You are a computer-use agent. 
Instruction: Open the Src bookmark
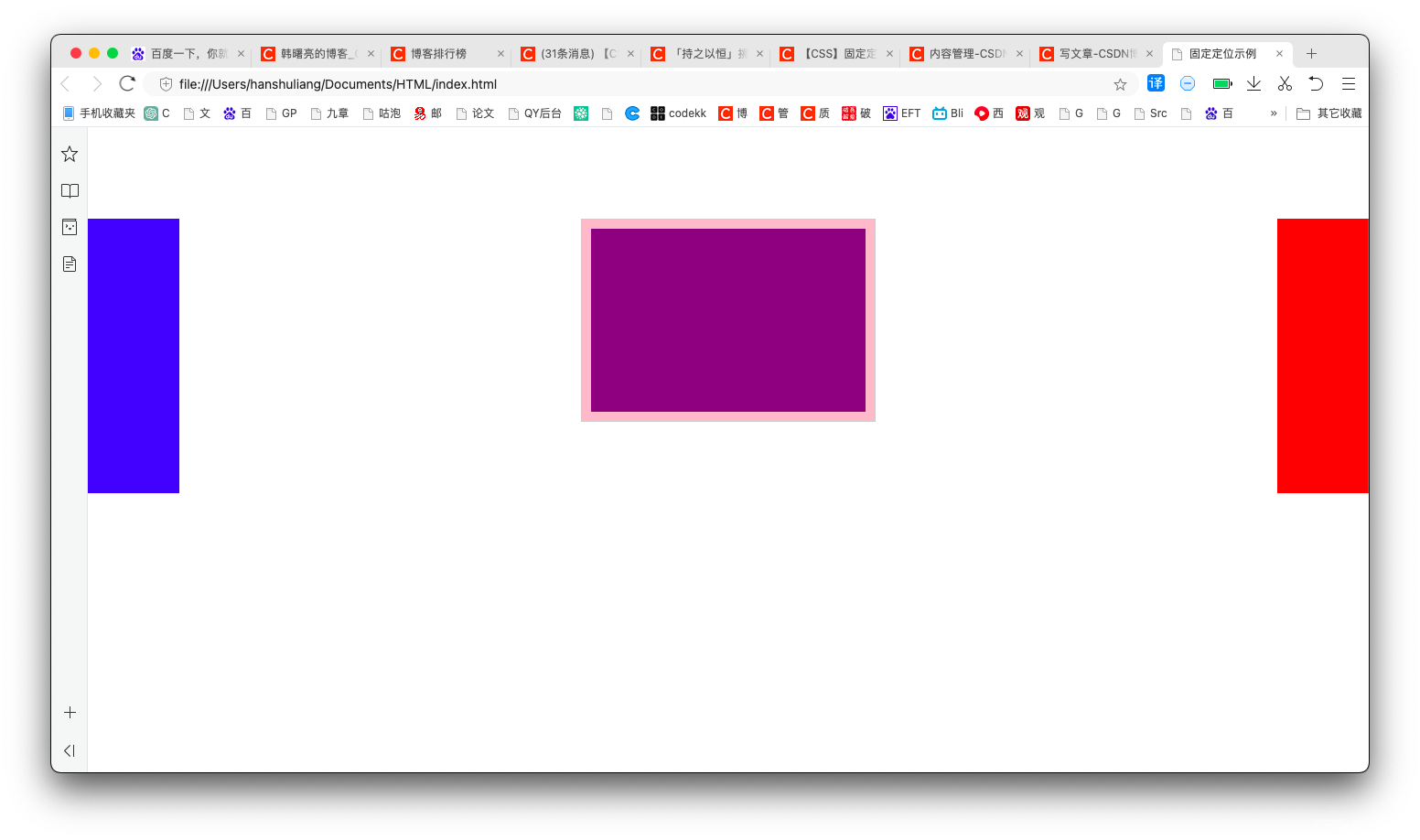point(1150,113)
